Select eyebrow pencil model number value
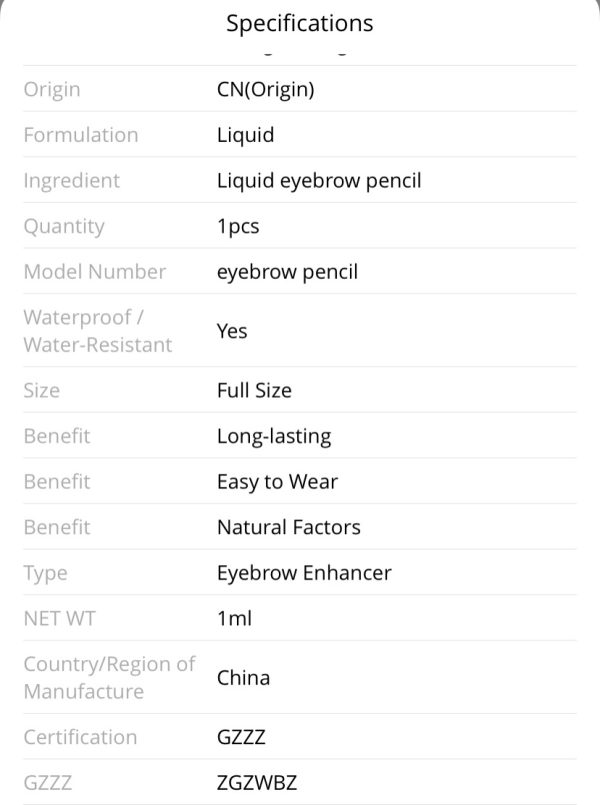Screen dimensions: 600x805 (287, 272)
